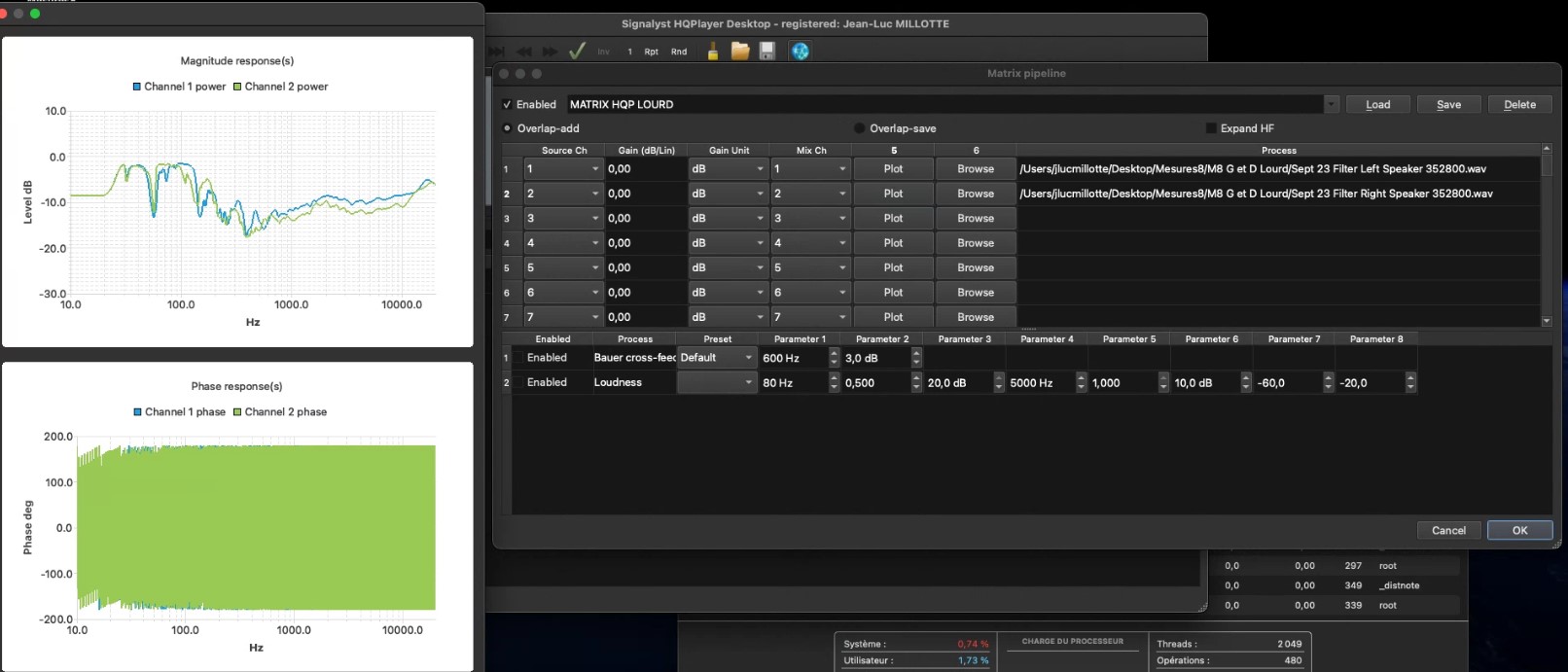Click the Save button in Matrix pipeline

coord(1449,104)
